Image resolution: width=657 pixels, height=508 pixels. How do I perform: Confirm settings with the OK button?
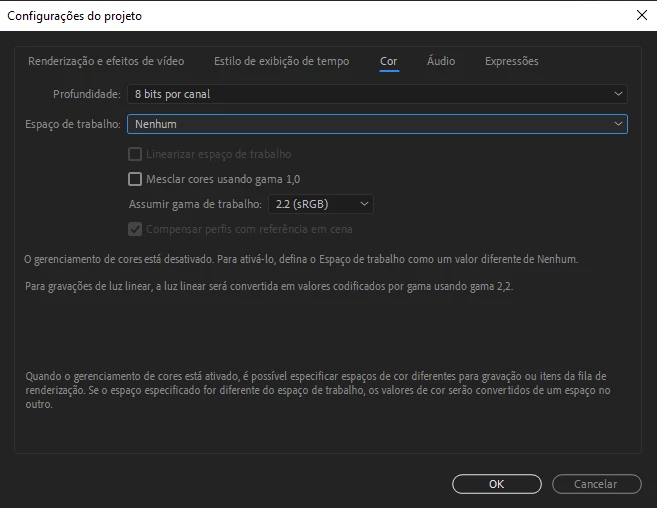coord(497,484)
